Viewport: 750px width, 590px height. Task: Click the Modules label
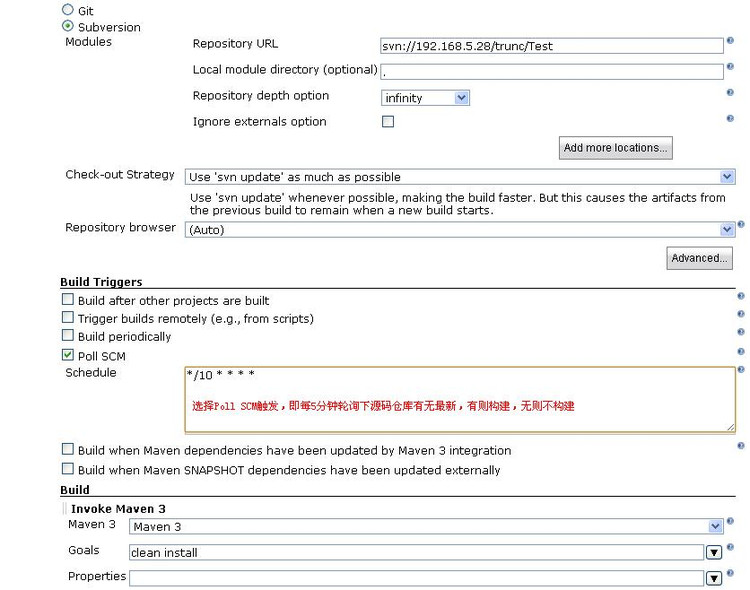88,42
